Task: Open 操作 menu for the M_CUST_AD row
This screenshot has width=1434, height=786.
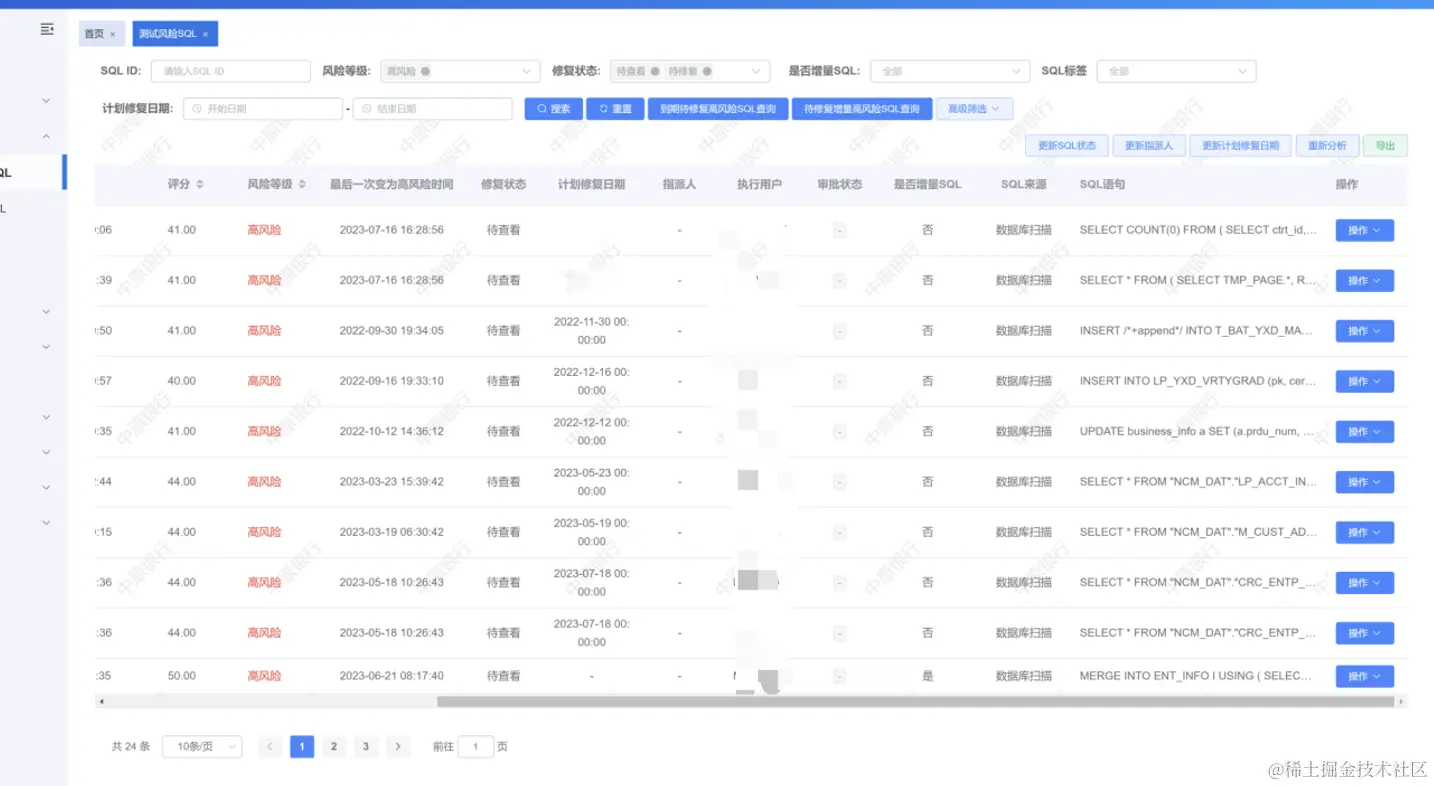Action: tap(1364, 532)
